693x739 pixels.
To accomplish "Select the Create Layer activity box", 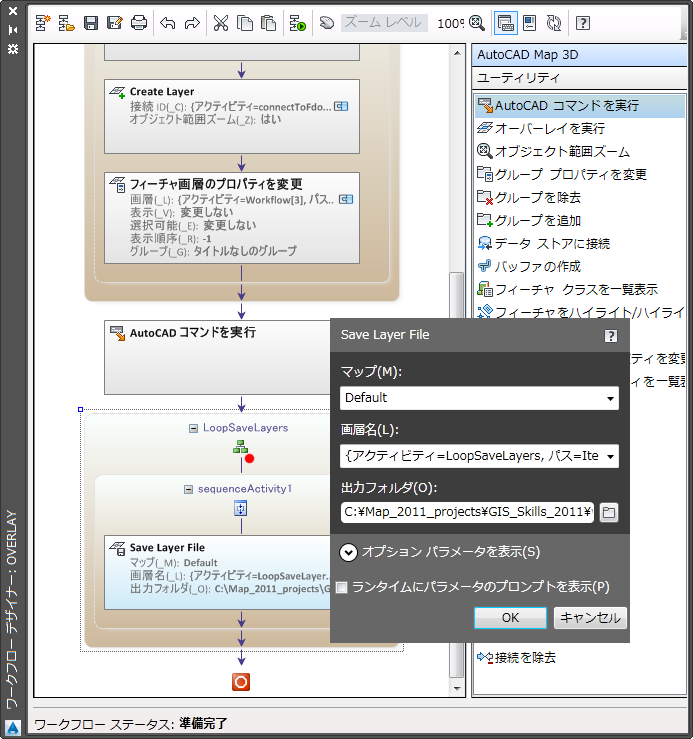I will [232, 116].
